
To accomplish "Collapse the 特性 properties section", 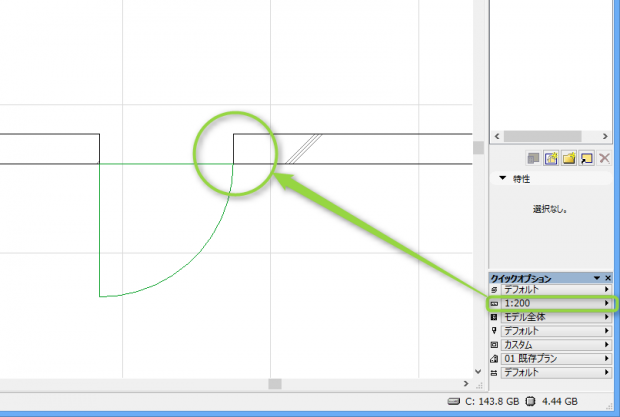I will coord(503,179).
